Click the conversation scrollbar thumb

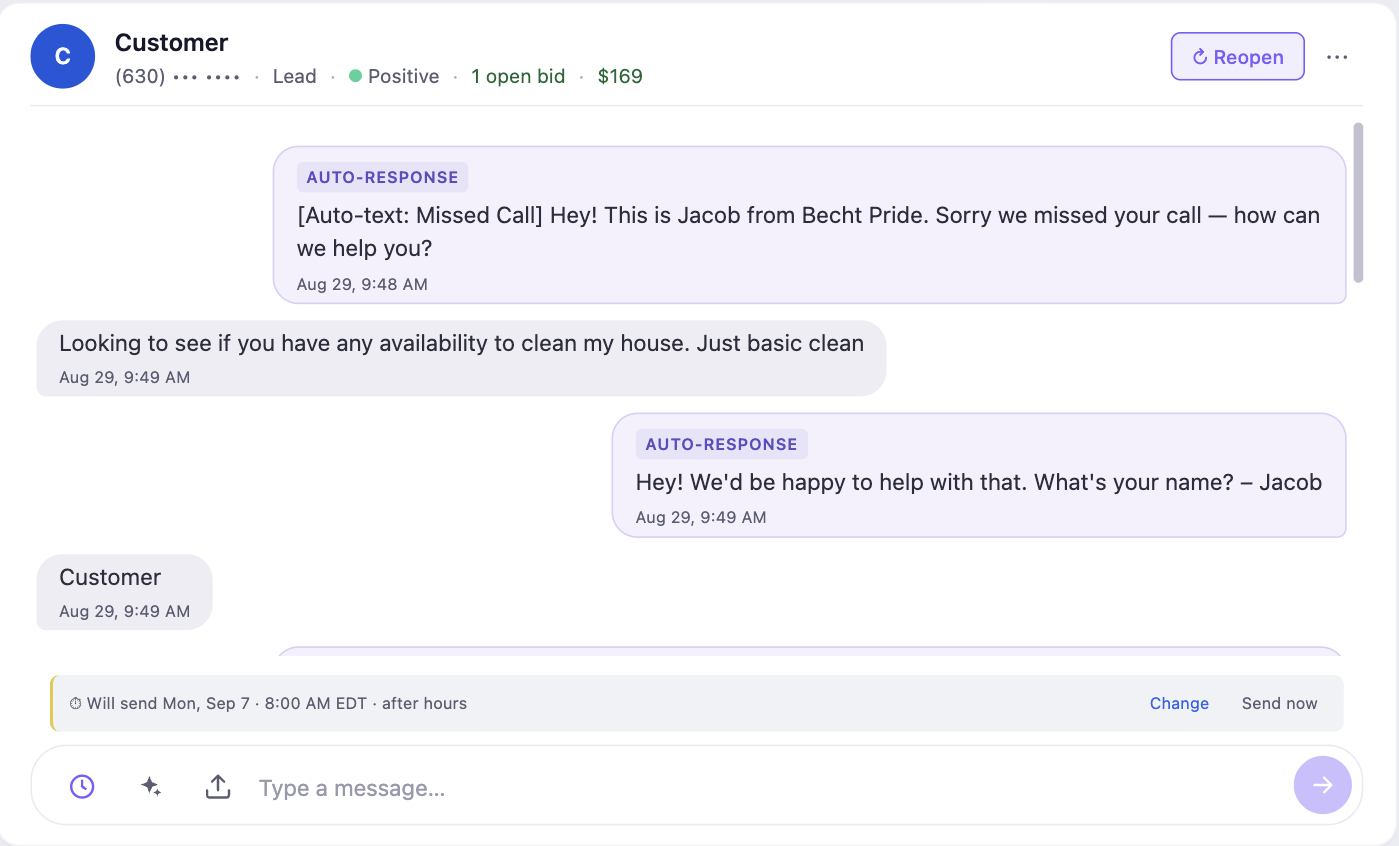pyautogui.click(x=1358, y=202)
